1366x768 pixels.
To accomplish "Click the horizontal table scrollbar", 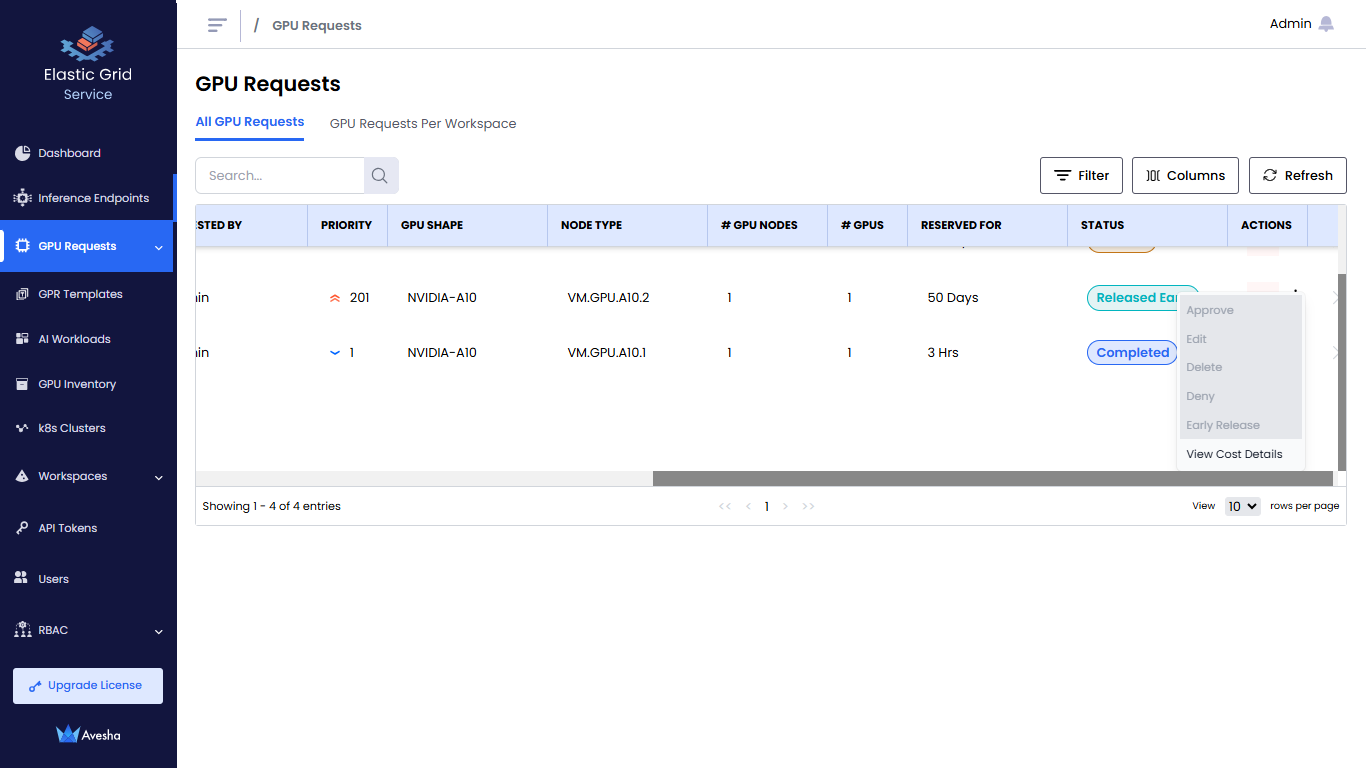I will click(x=992, y=479).
